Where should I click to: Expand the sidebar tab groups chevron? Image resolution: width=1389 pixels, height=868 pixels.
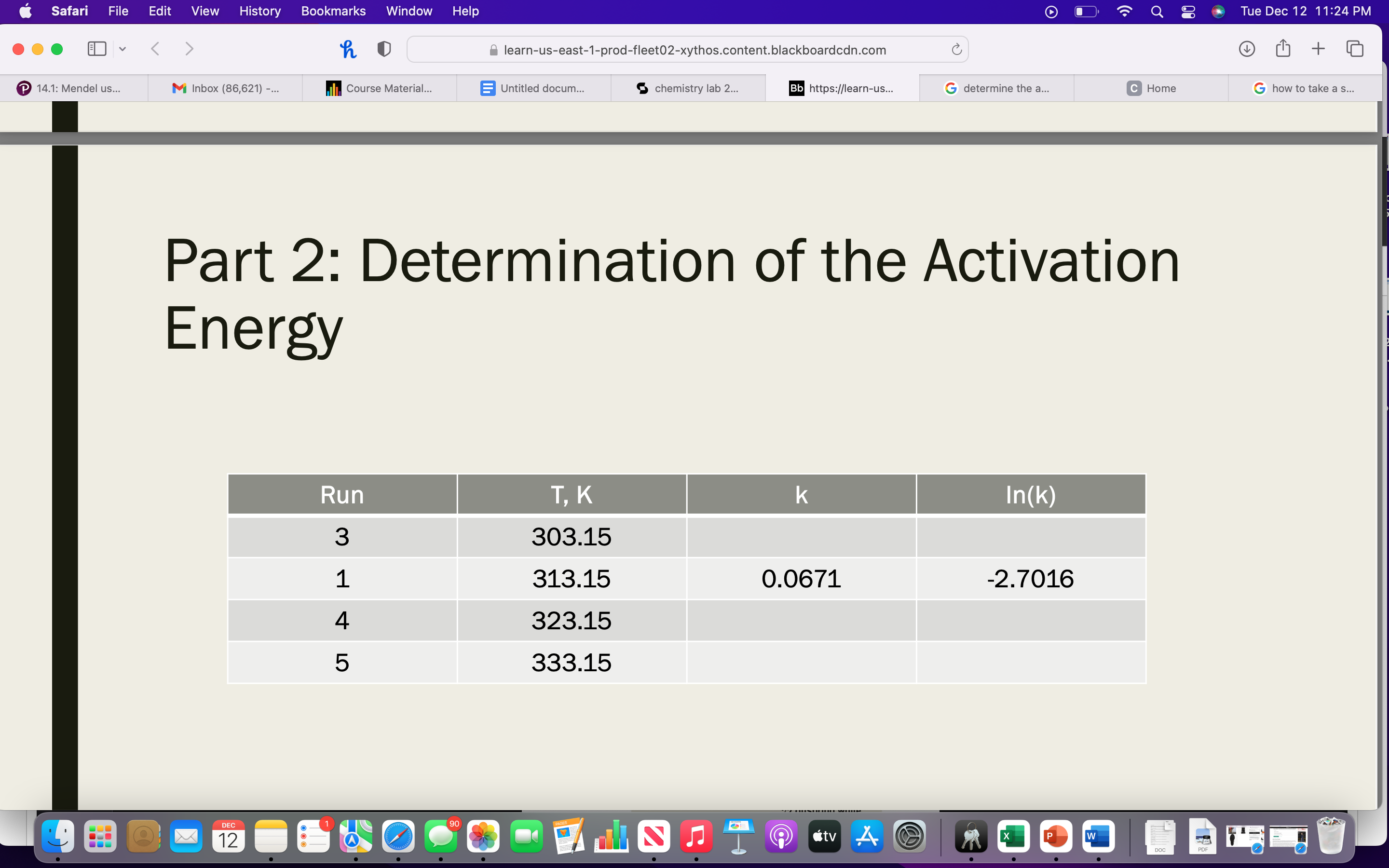[122, 49]
